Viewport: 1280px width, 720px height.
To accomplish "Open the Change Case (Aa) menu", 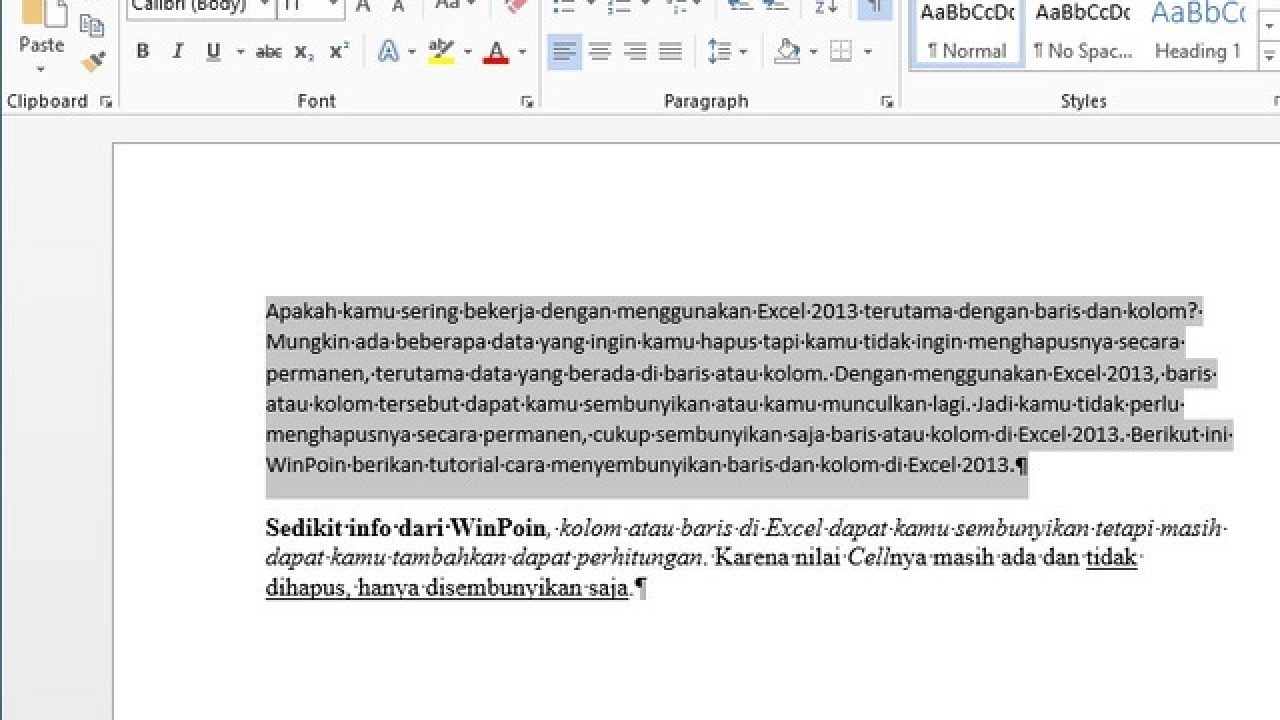I will click(453, 6).
